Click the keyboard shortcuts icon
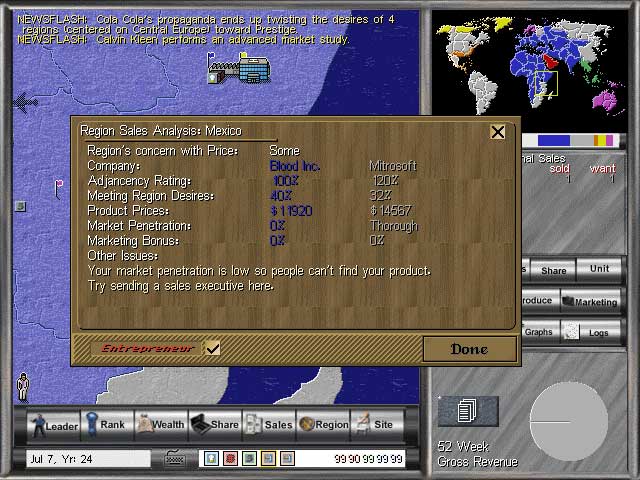This screenshot has height=480, width=640. pyautogui.click(x=175, y=459)
